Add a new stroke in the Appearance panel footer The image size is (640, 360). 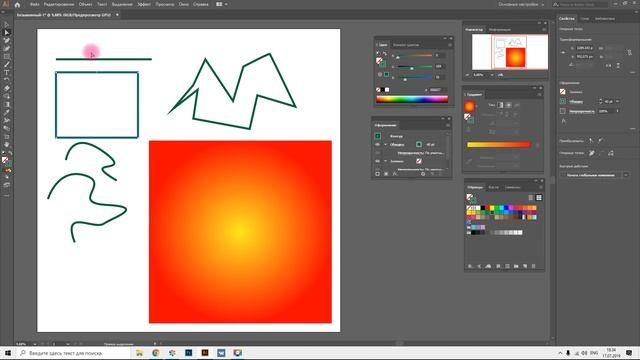coord(378,174)
